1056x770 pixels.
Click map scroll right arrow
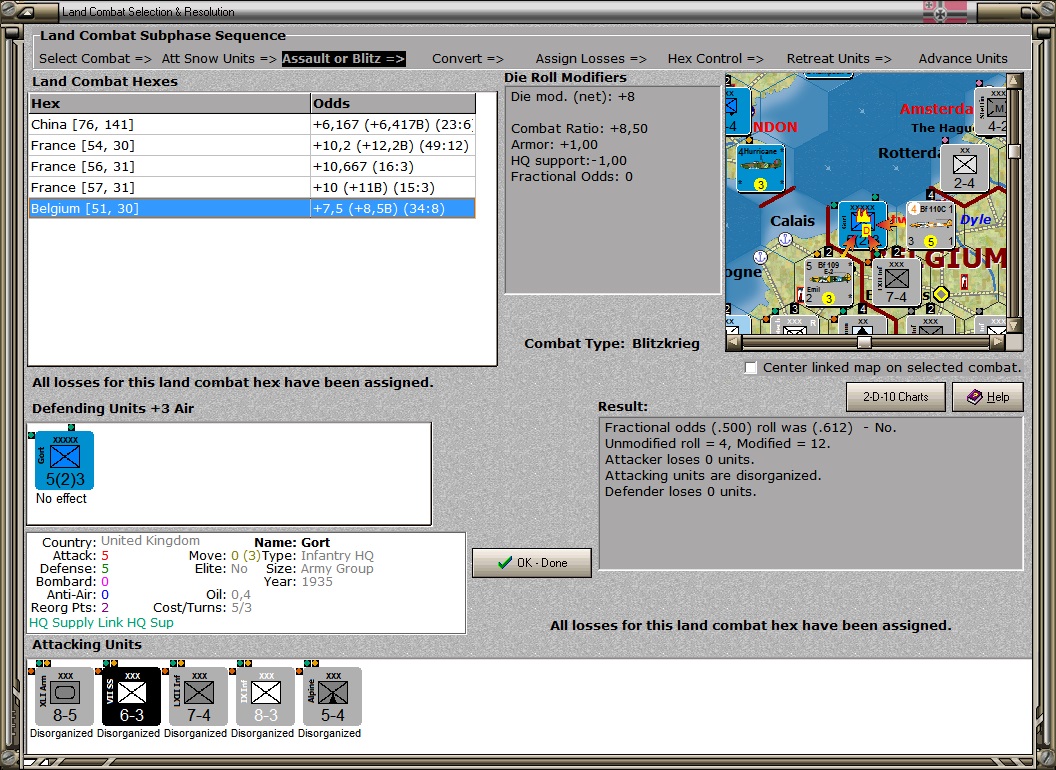click(x=998, y=342)
